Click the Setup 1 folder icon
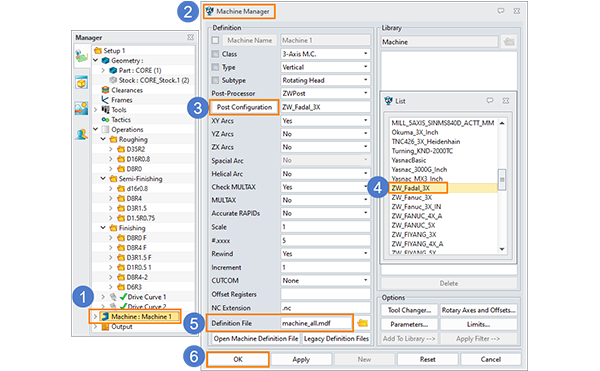The height and width of the screenshot is (371, 600). 98,50
